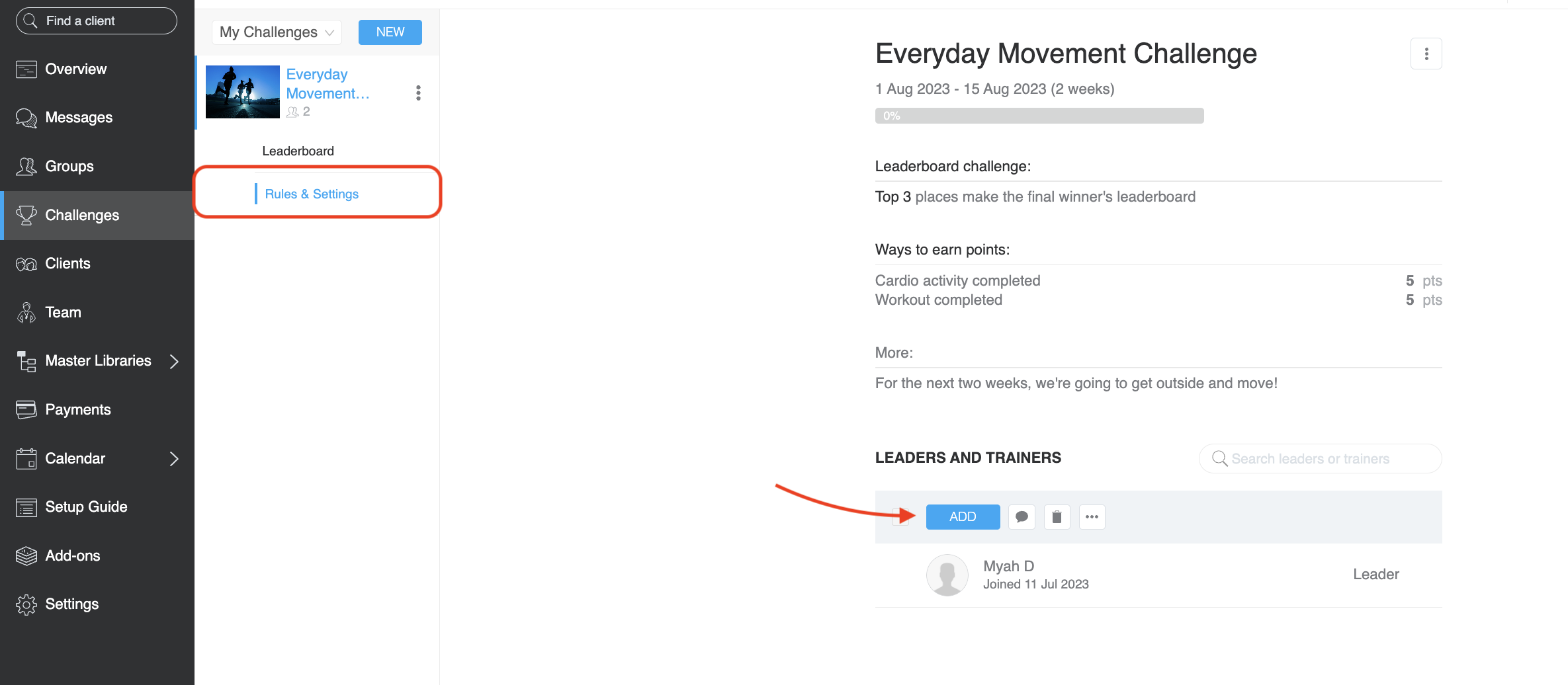The height and width of the screenshot is (685, 1568).
Task: Click the NEW challenge button
Action: 390,32
